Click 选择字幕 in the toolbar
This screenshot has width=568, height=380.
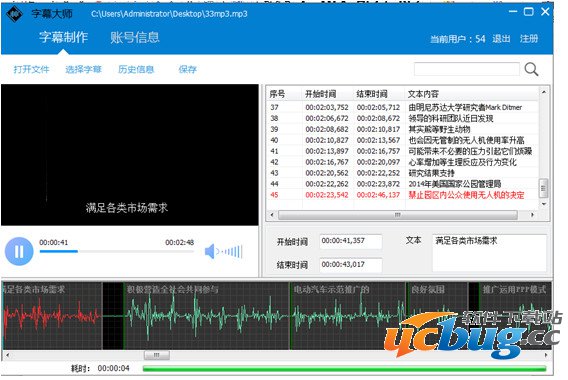83,69
